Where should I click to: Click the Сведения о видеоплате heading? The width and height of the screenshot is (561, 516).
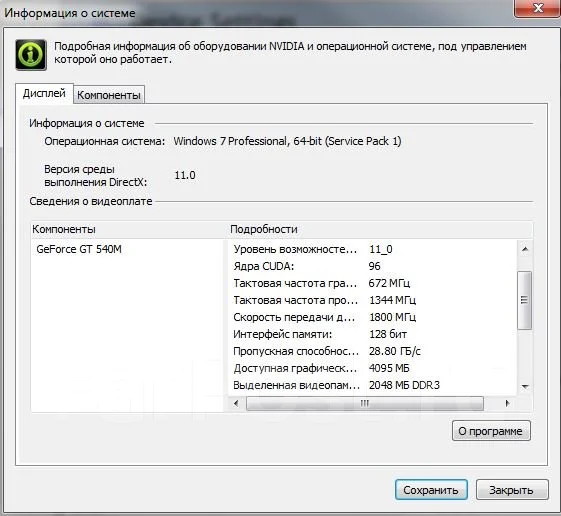coord(91,201)
